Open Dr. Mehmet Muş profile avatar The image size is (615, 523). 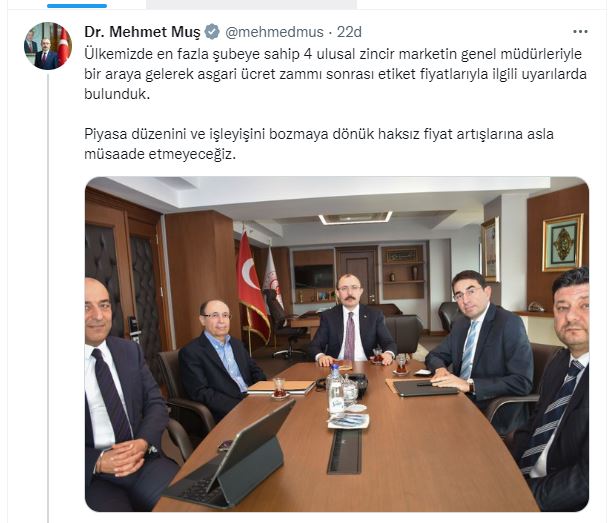click(x=48, y=46)
